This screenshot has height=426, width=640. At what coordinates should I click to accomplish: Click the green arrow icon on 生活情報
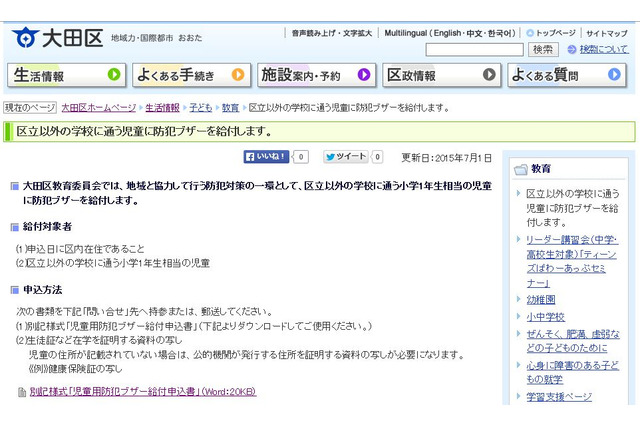click(114, 75)
